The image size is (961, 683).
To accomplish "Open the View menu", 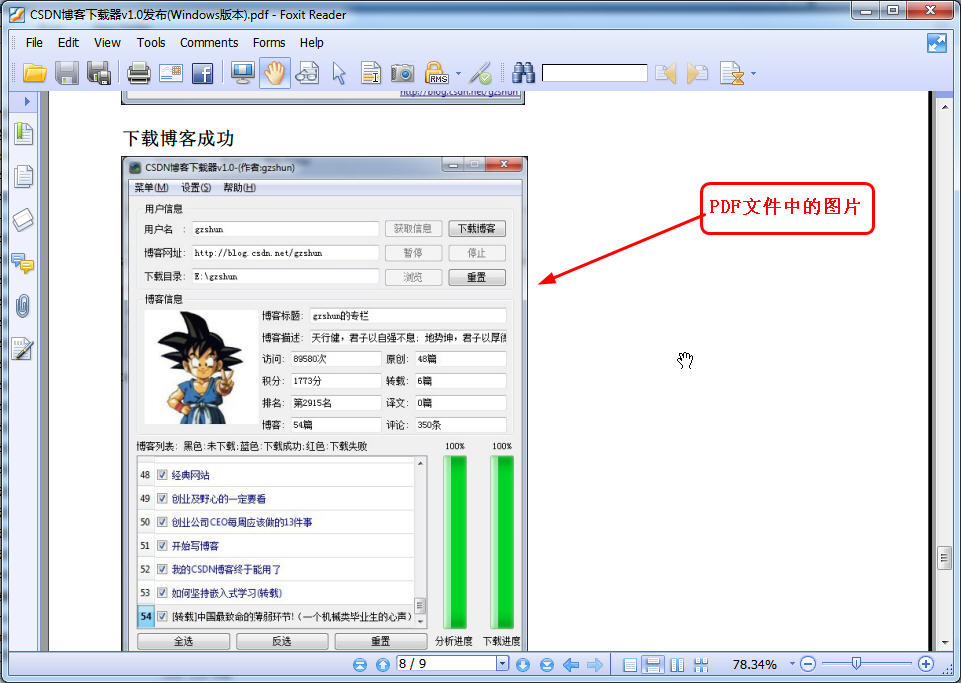I will click(x=107, y=42).
